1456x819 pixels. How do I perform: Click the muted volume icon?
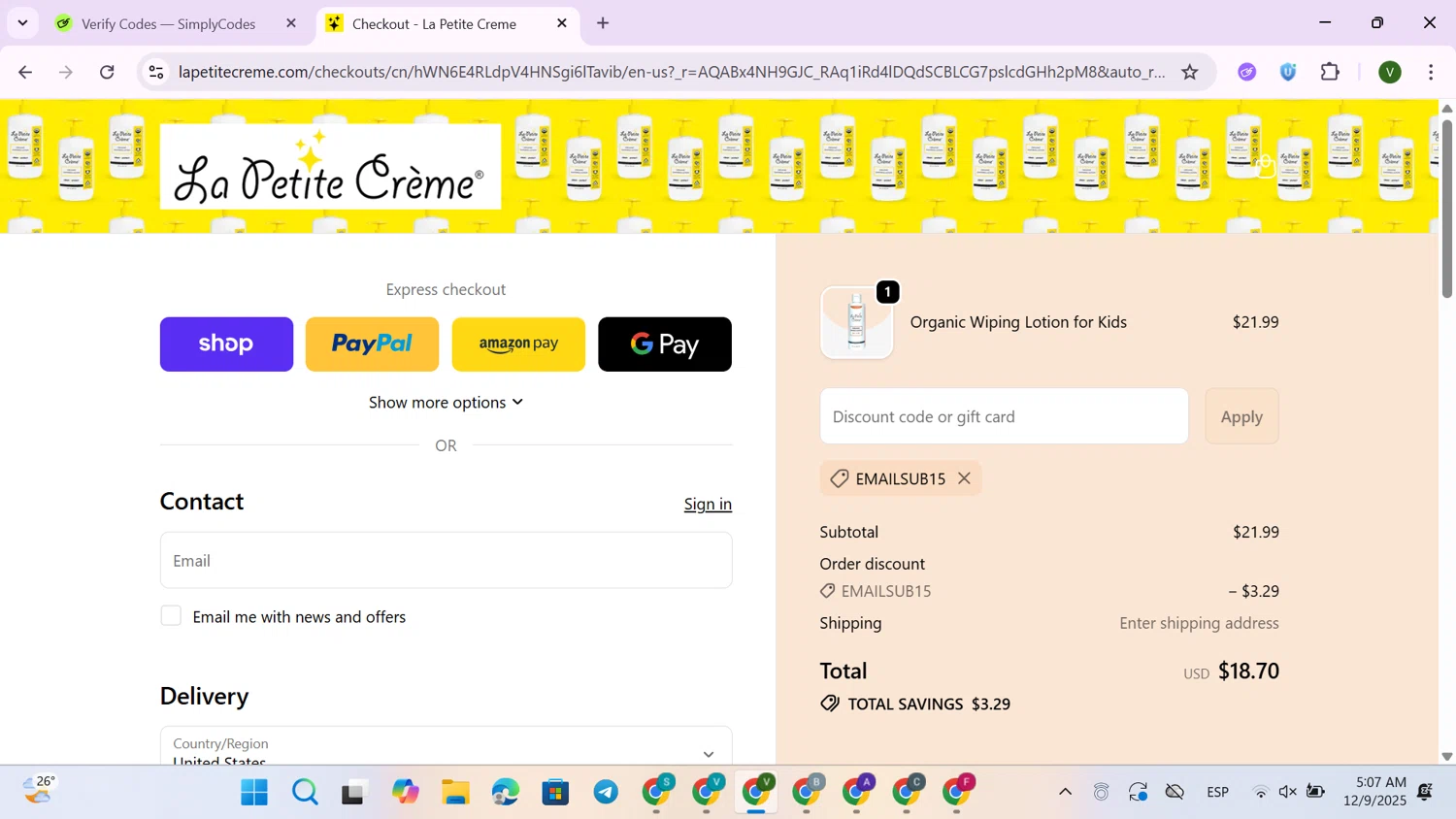tap(1288, 793)
